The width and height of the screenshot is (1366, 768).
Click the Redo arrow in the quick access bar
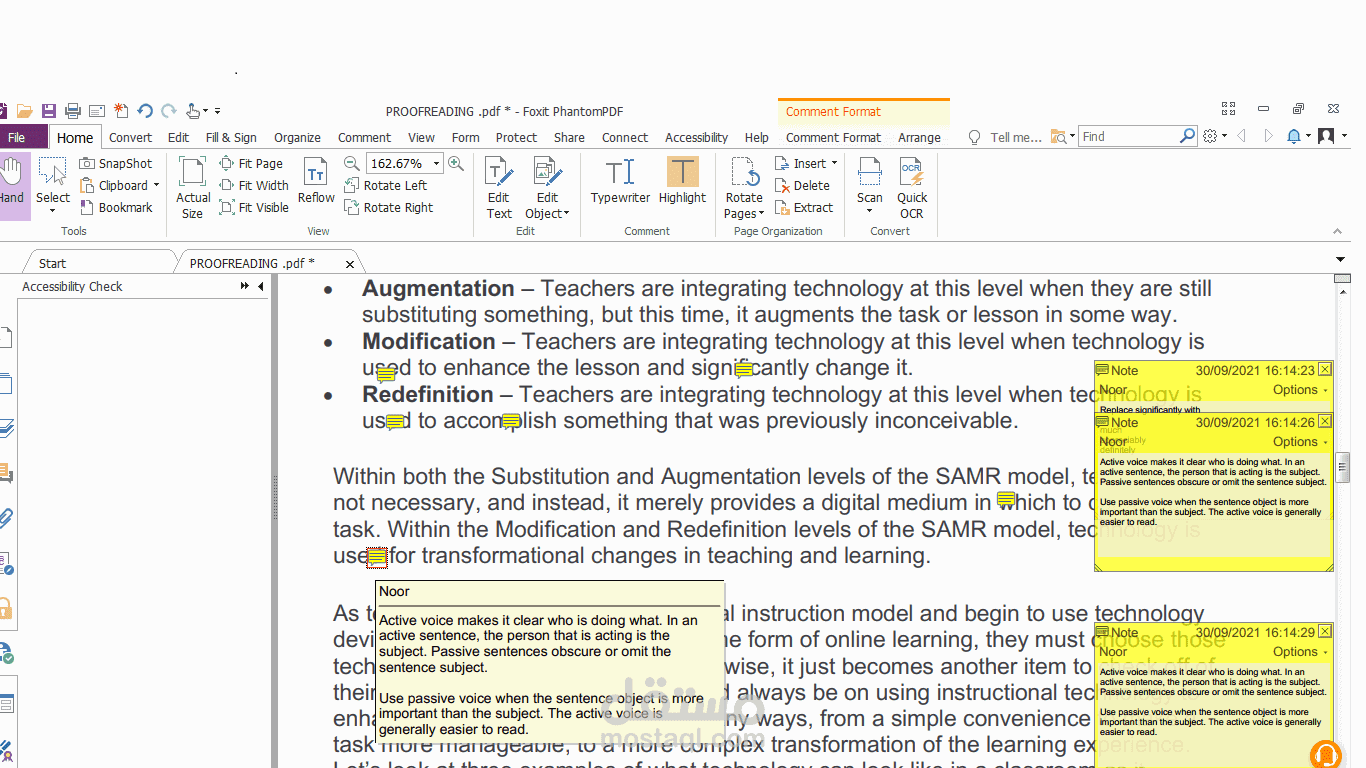point(169,111)
